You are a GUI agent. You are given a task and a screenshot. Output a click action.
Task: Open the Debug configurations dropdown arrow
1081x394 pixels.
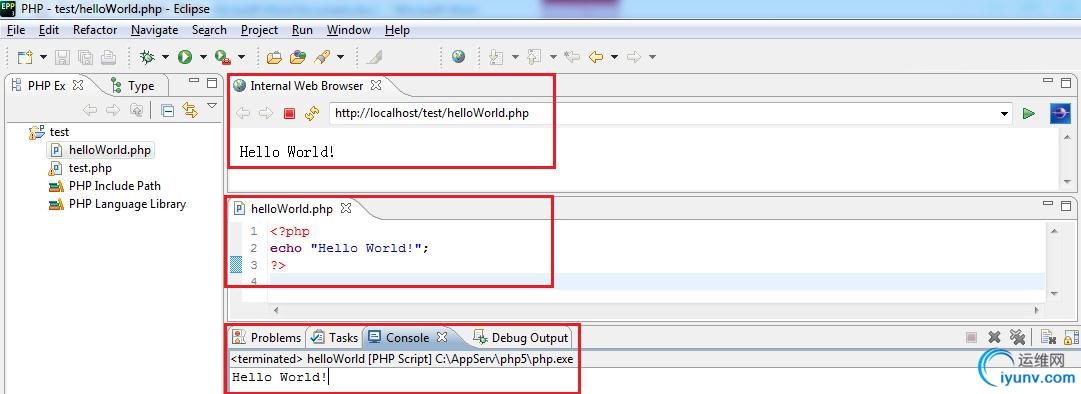click(x=165, y=57)
